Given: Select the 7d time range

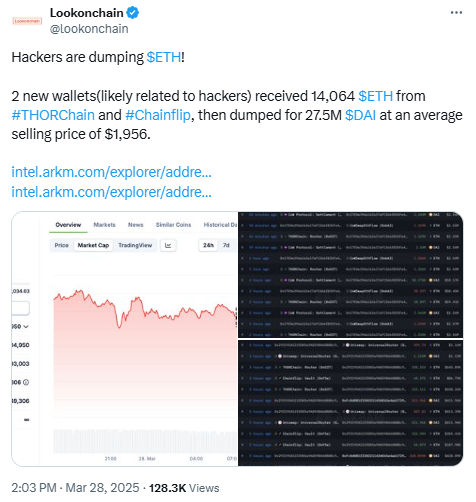Looking at the screenshot, I should (226, 245).
